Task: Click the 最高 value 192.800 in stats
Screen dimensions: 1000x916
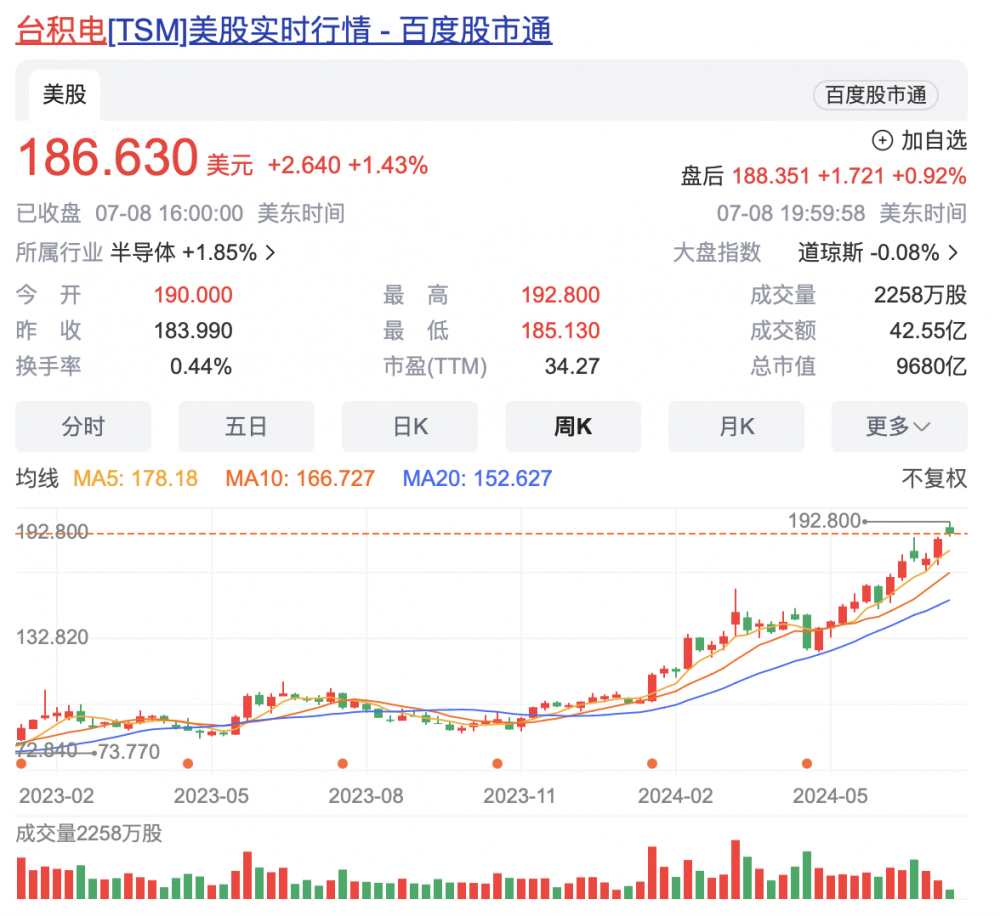Action: tap(560, 295)
